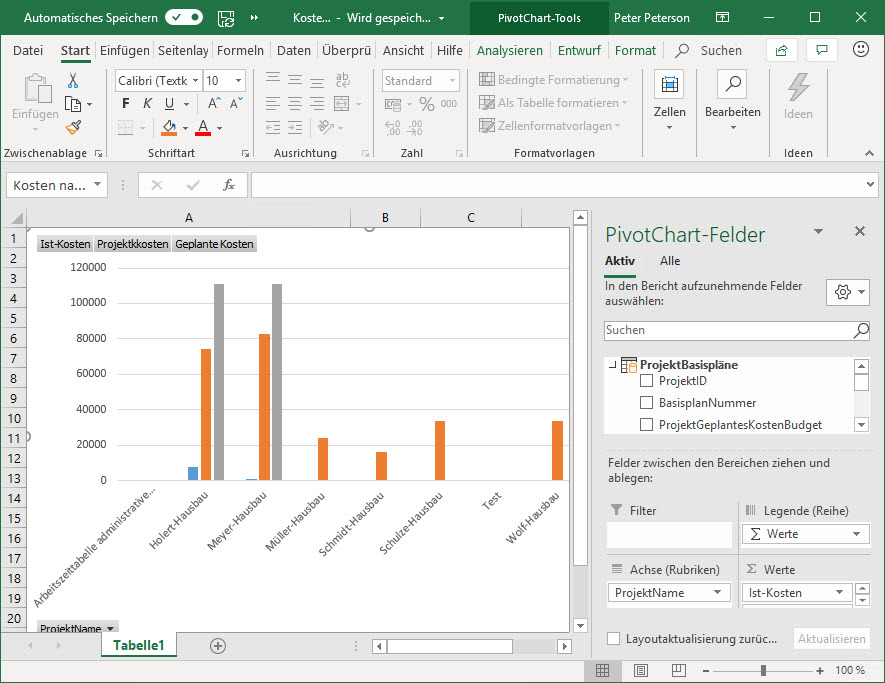
Task: Click the red font color A icon
Action: (x=203, y=128)
